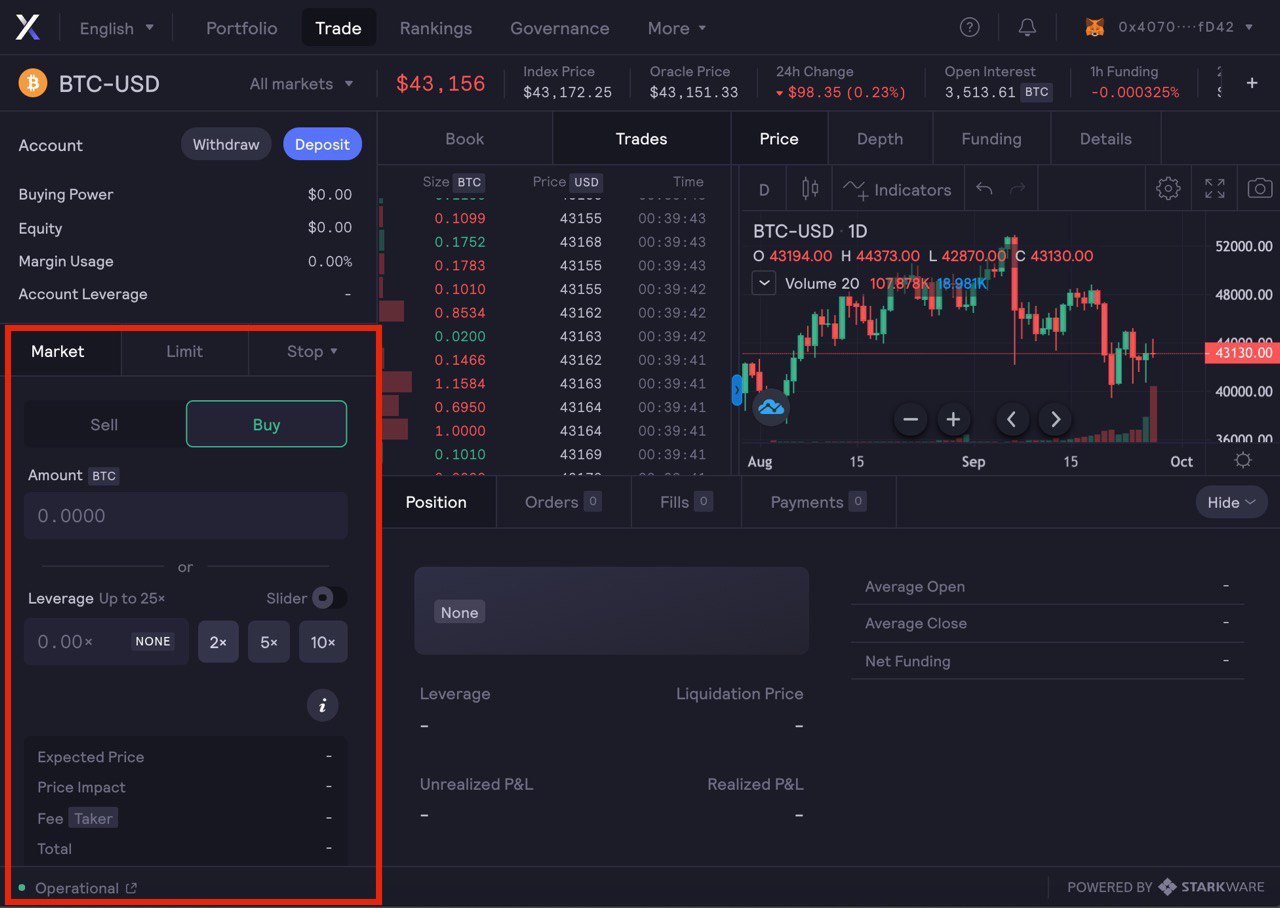1280x908 pixels.
Task: Open the D chart interval selector
Action: coord(764,189)
